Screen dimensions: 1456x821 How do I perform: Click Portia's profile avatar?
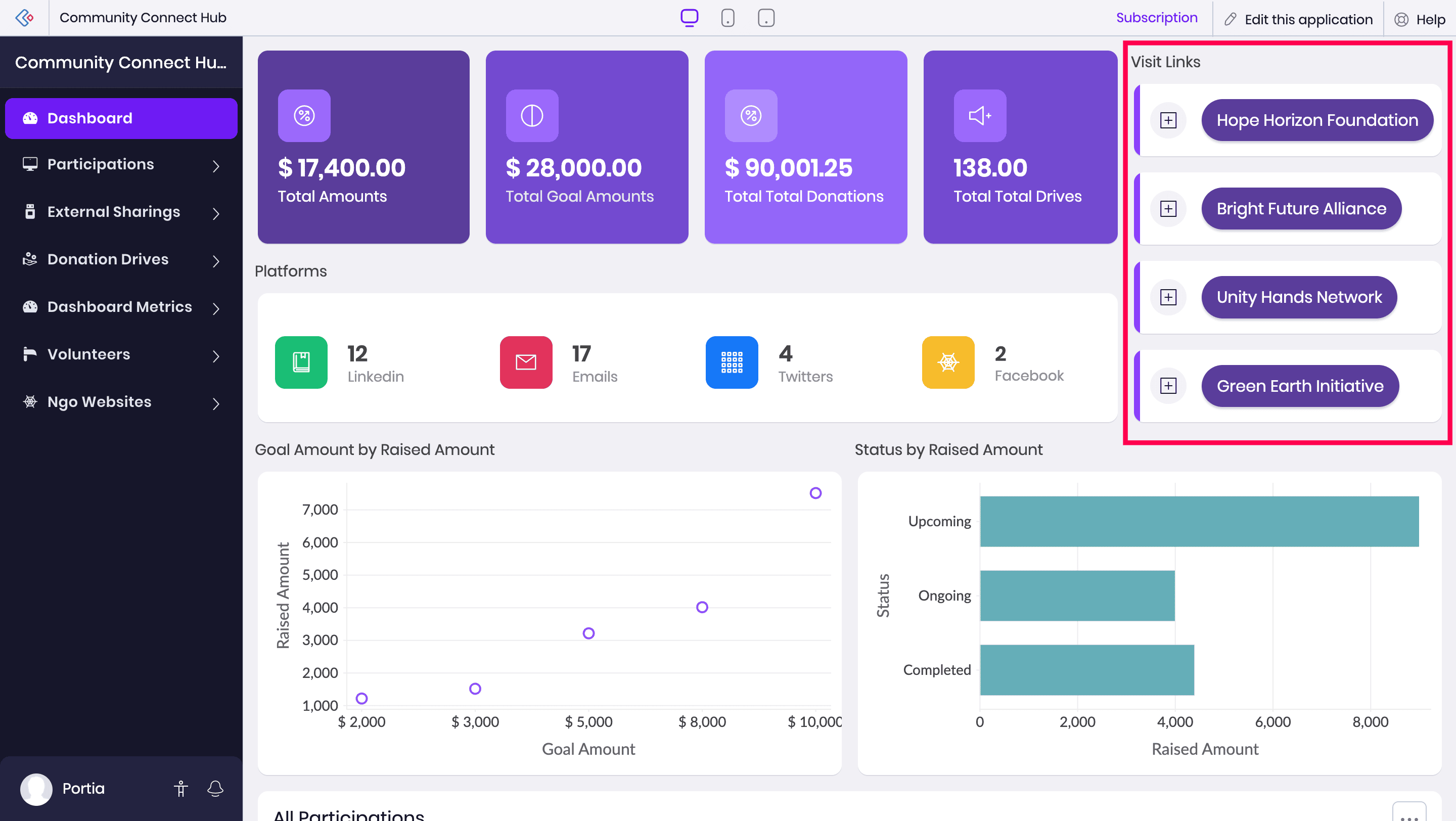(36, 788)
